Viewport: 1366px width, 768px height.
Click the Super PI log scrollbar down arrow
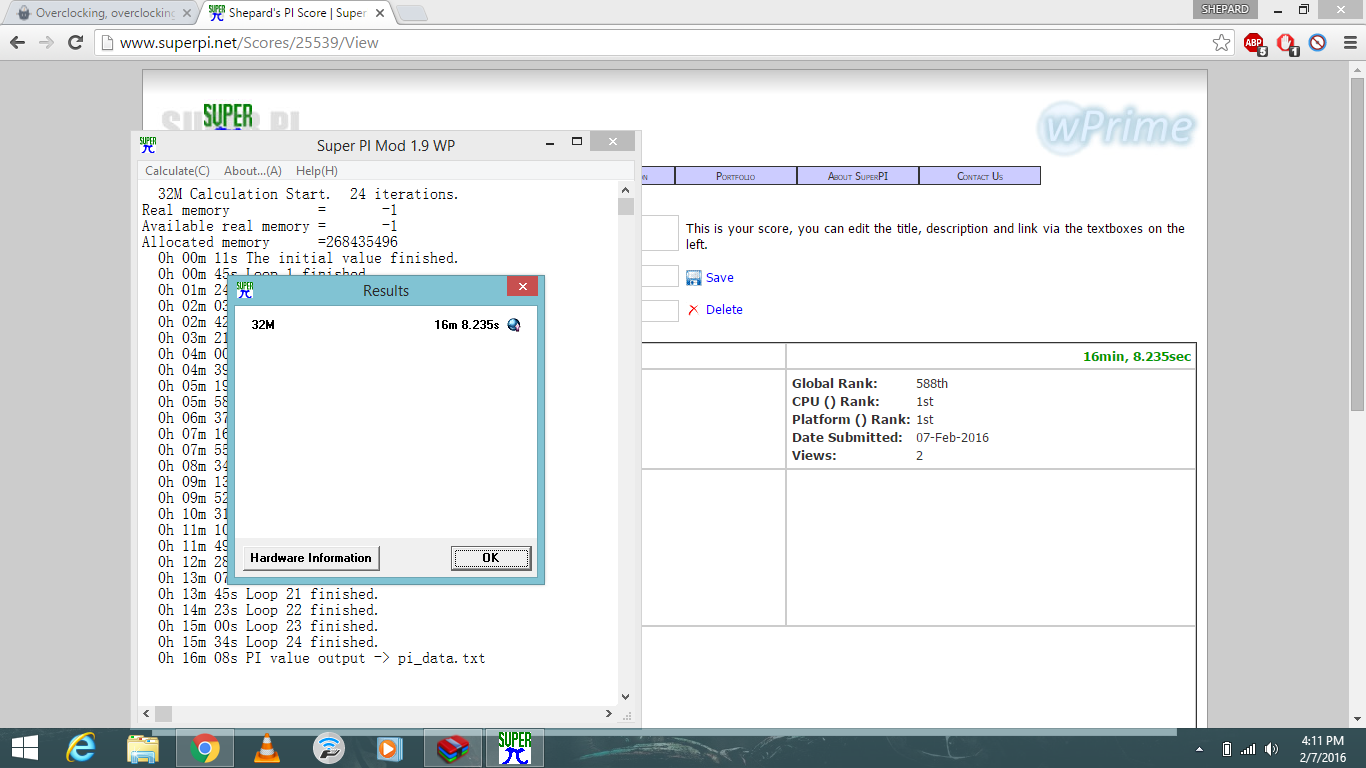[x=626, y=697]
